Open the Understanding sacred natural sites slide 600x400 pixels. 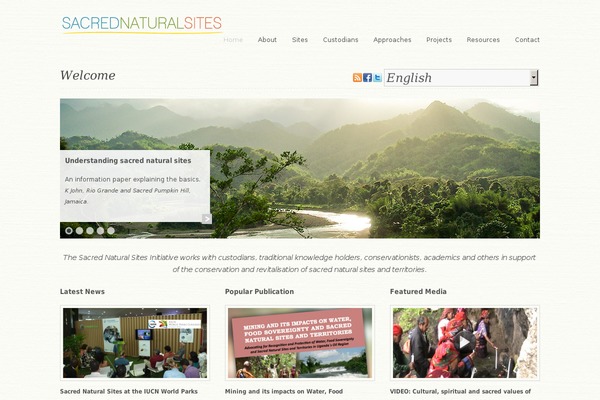tap(128, 160)
